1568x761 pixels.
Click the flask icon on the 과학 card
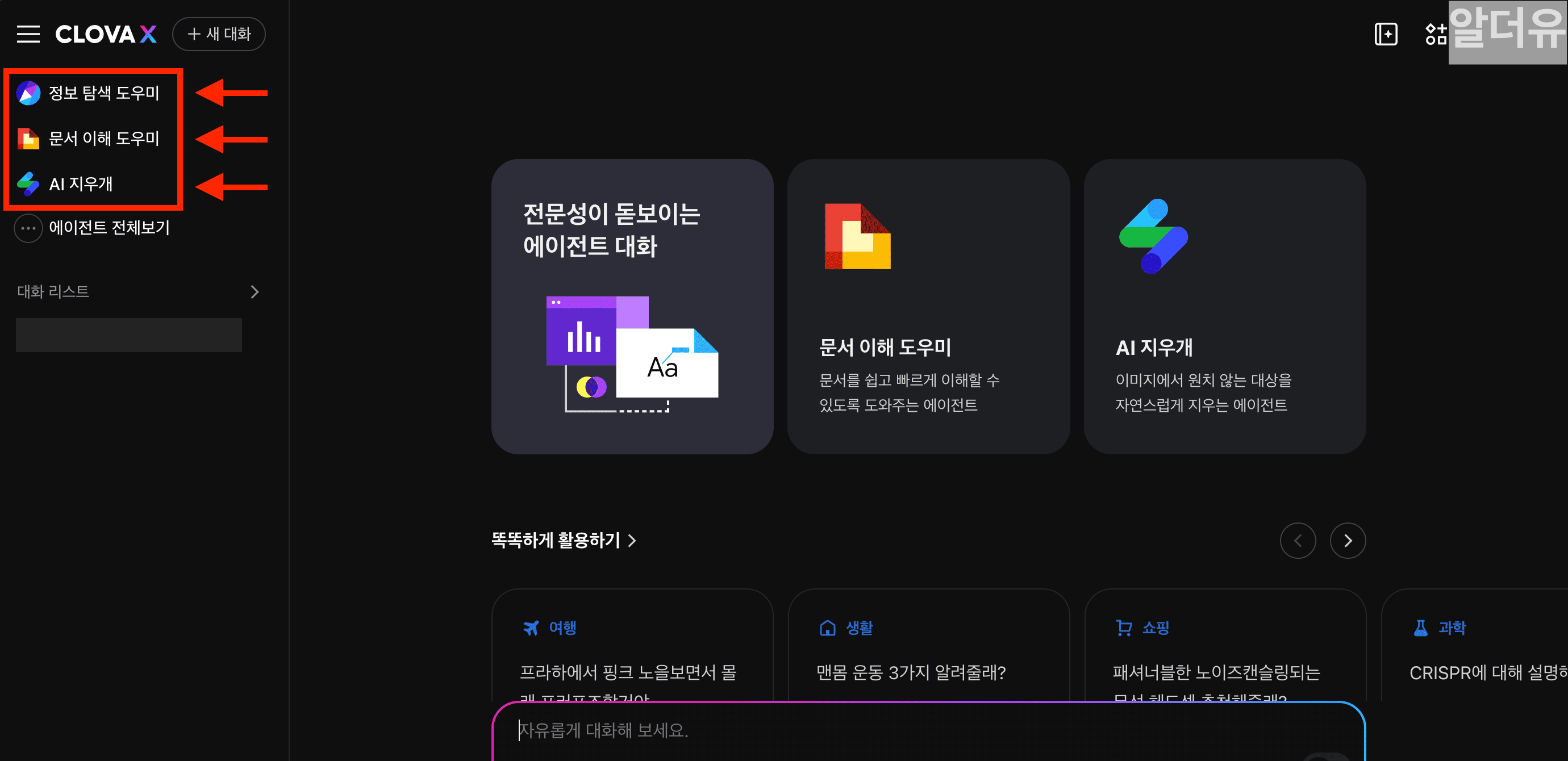tap(1420, 627)
